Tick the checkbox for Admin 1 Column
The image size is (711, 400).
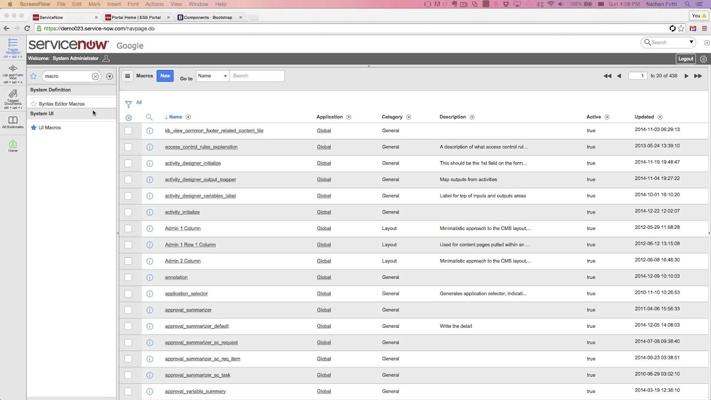(128, 228)
